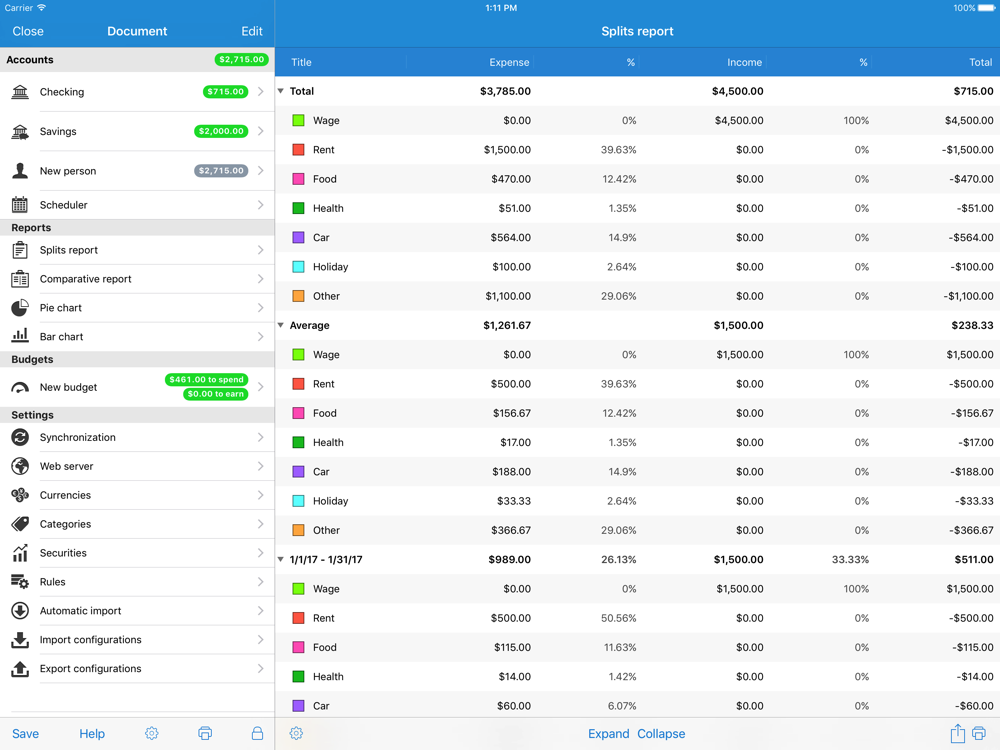
Task: Open New budget via its chevron
Action: tap(260, 387)
